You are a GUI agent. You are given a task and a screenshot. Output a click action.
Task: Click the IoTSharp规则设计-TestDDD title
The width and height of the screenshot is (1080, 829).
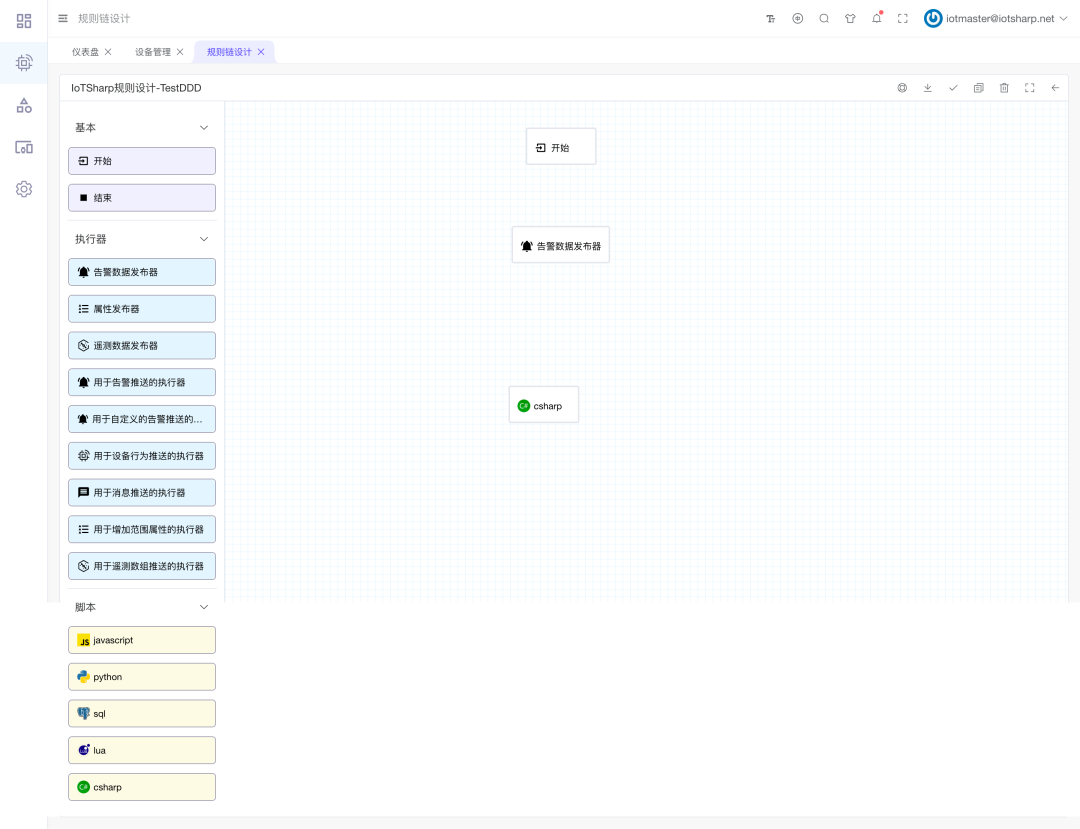136,87
